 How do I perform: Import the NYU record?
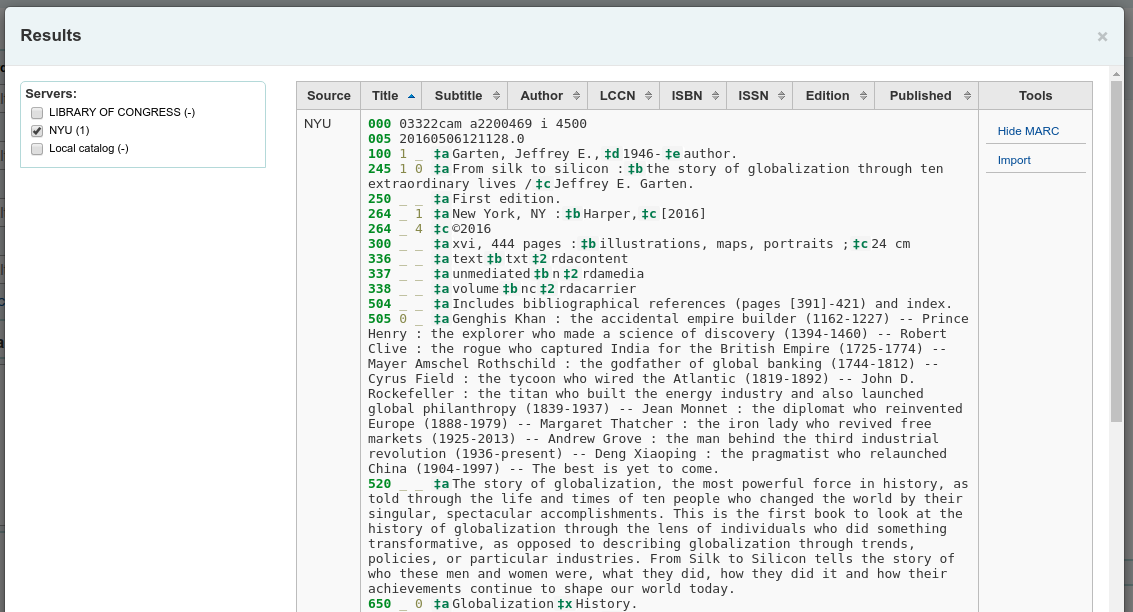click(1014, 160)
